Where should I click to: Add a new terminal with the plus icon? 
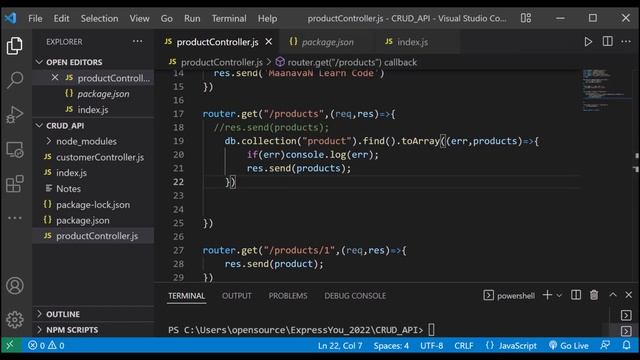547,295
